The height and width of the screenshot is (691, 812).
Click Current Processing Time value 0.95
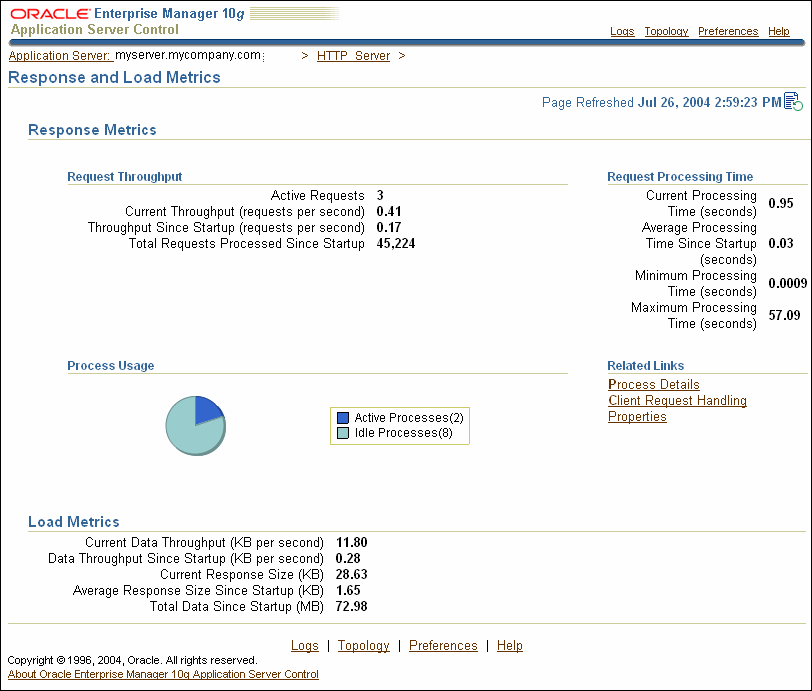pyautogui.click(x=781, y=203)
